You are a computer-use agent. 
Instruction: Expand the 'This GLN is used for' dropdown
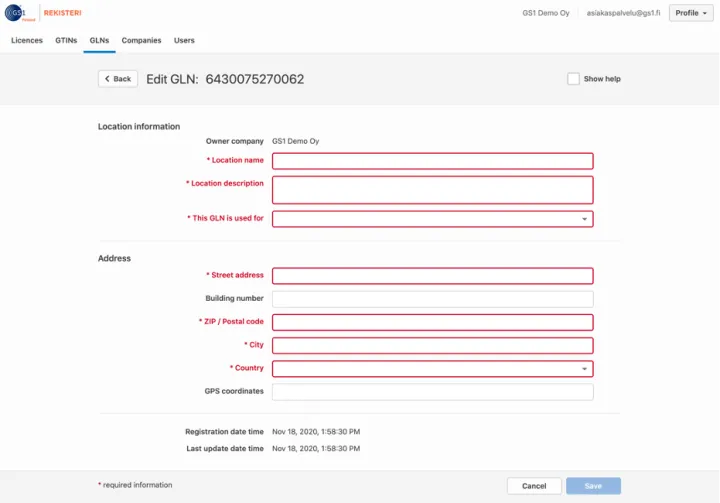click(x=432, y=218)
